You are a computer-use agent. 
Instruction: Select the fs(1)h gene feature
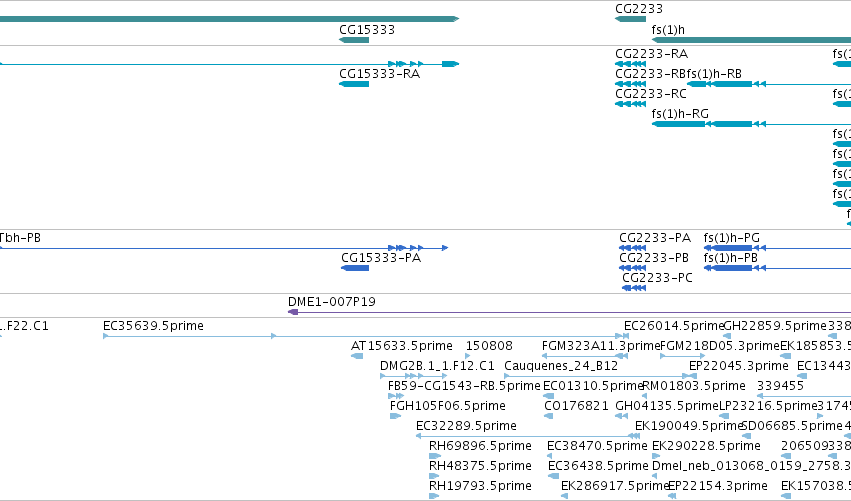751,40
